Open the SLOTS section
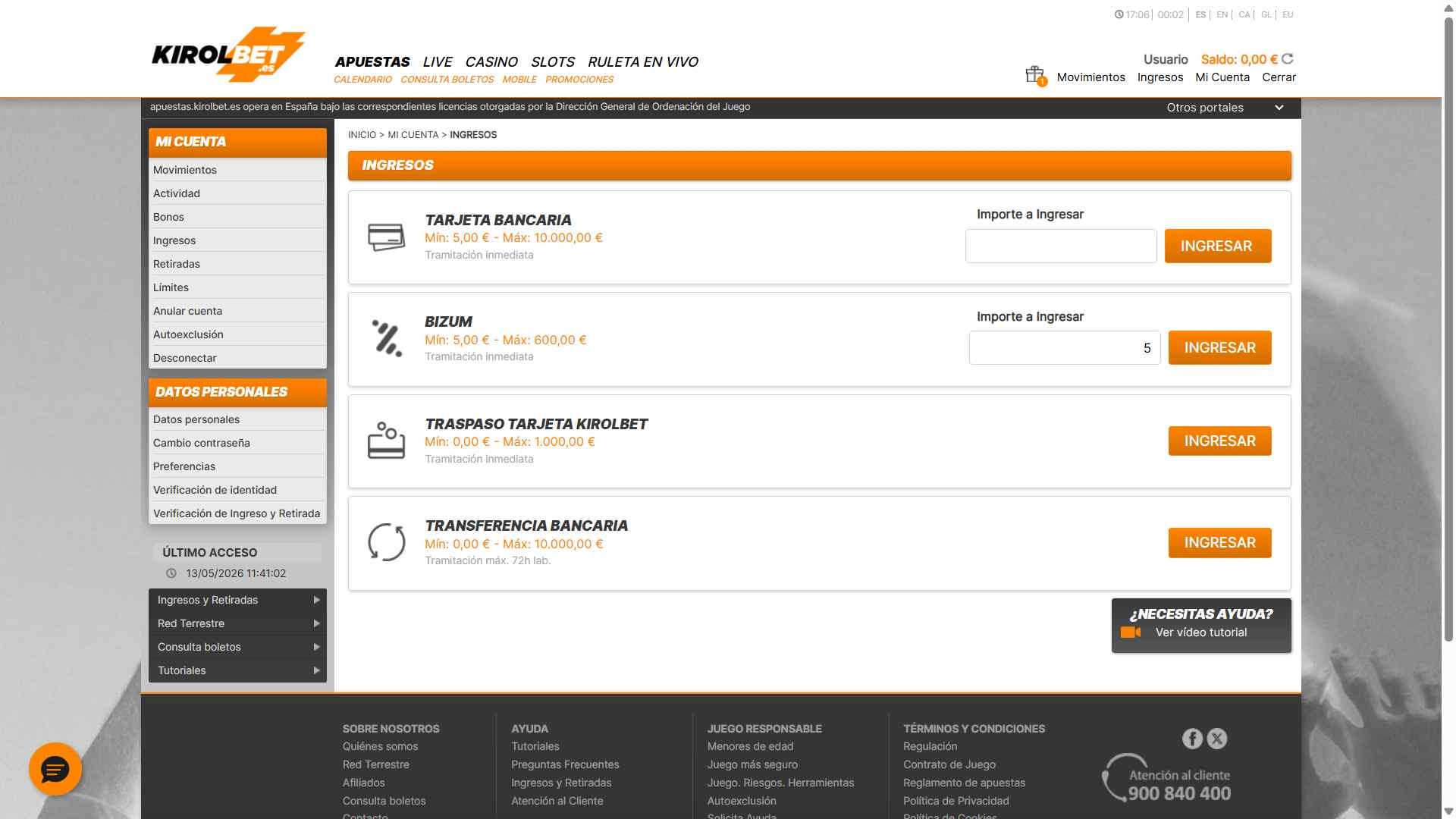Image resolution: width=1456 pixels, height=819 pixels. [553, 61]
